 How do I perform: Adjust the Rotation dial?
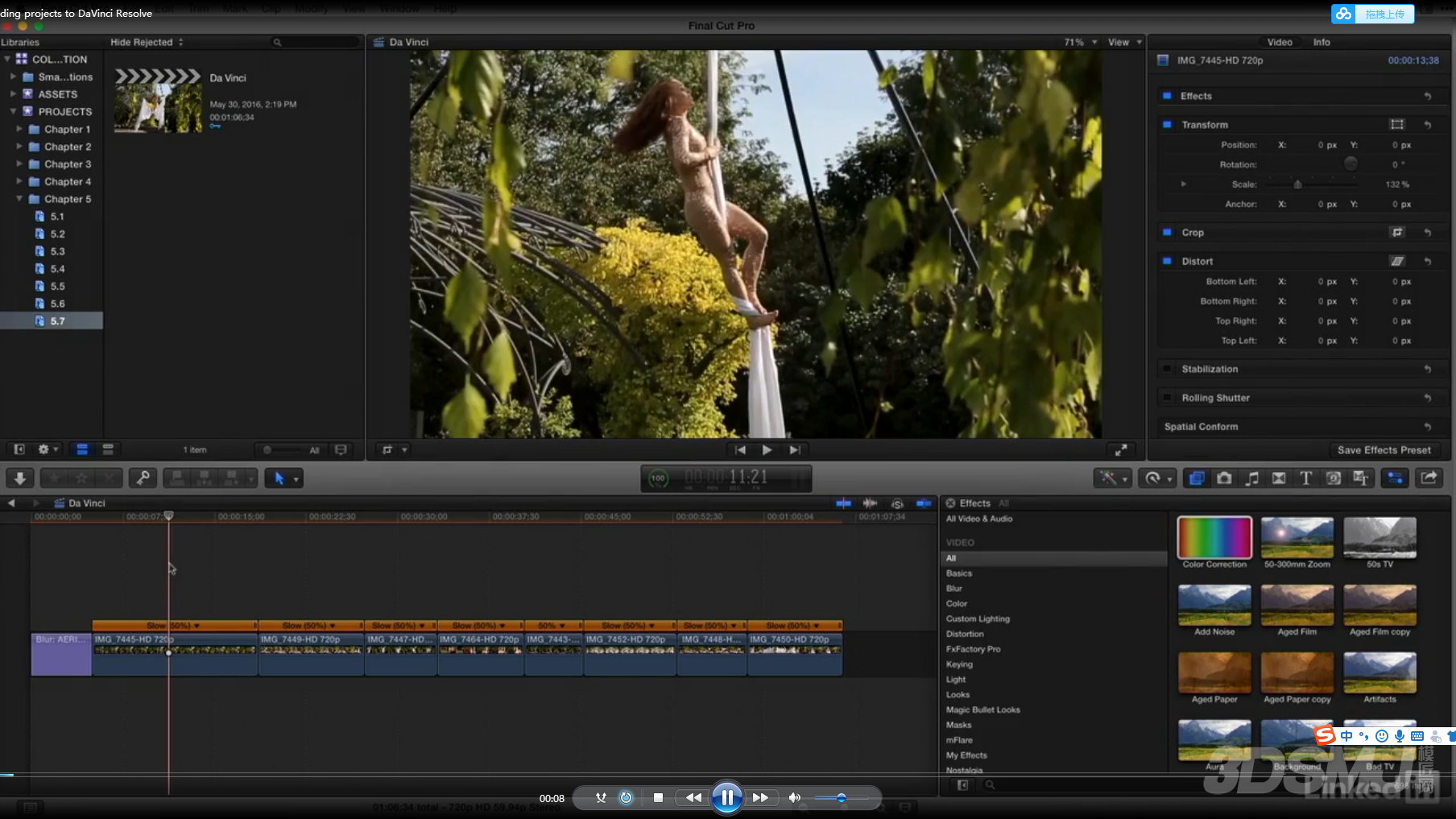pyautogui.click(x=1351, y=163)
